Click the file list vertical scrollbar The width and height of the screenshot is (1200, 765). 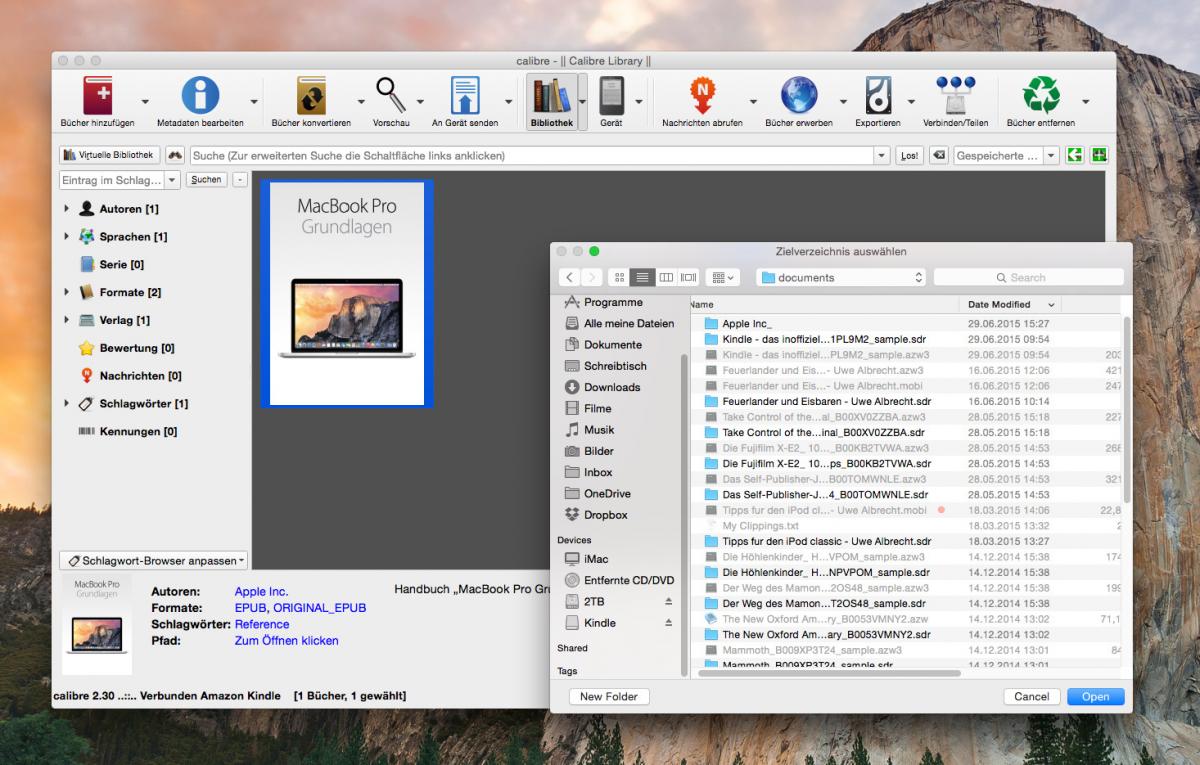click(x=1127, y=410)
